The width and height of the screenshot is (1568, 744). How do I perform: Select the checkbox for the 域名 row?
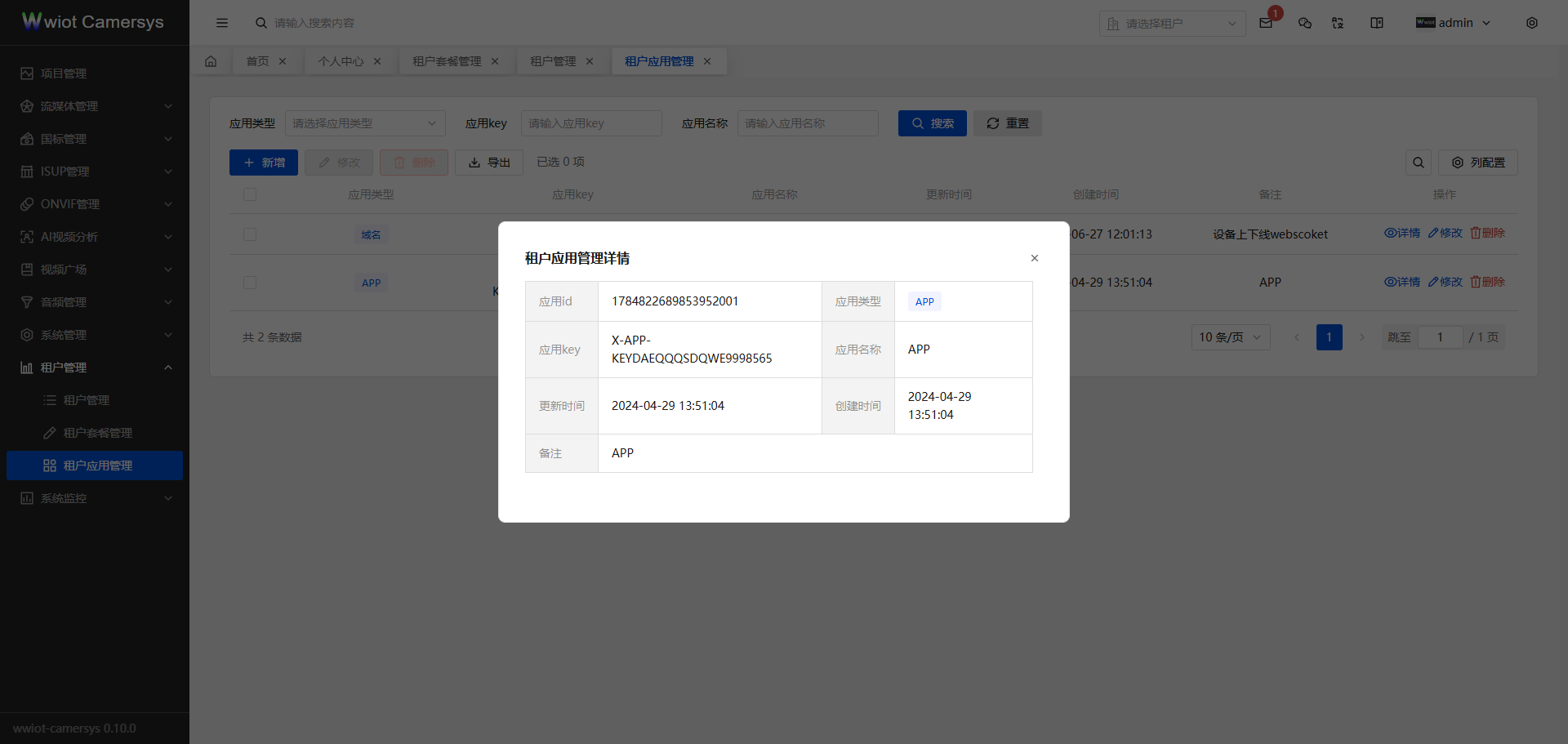250,234
